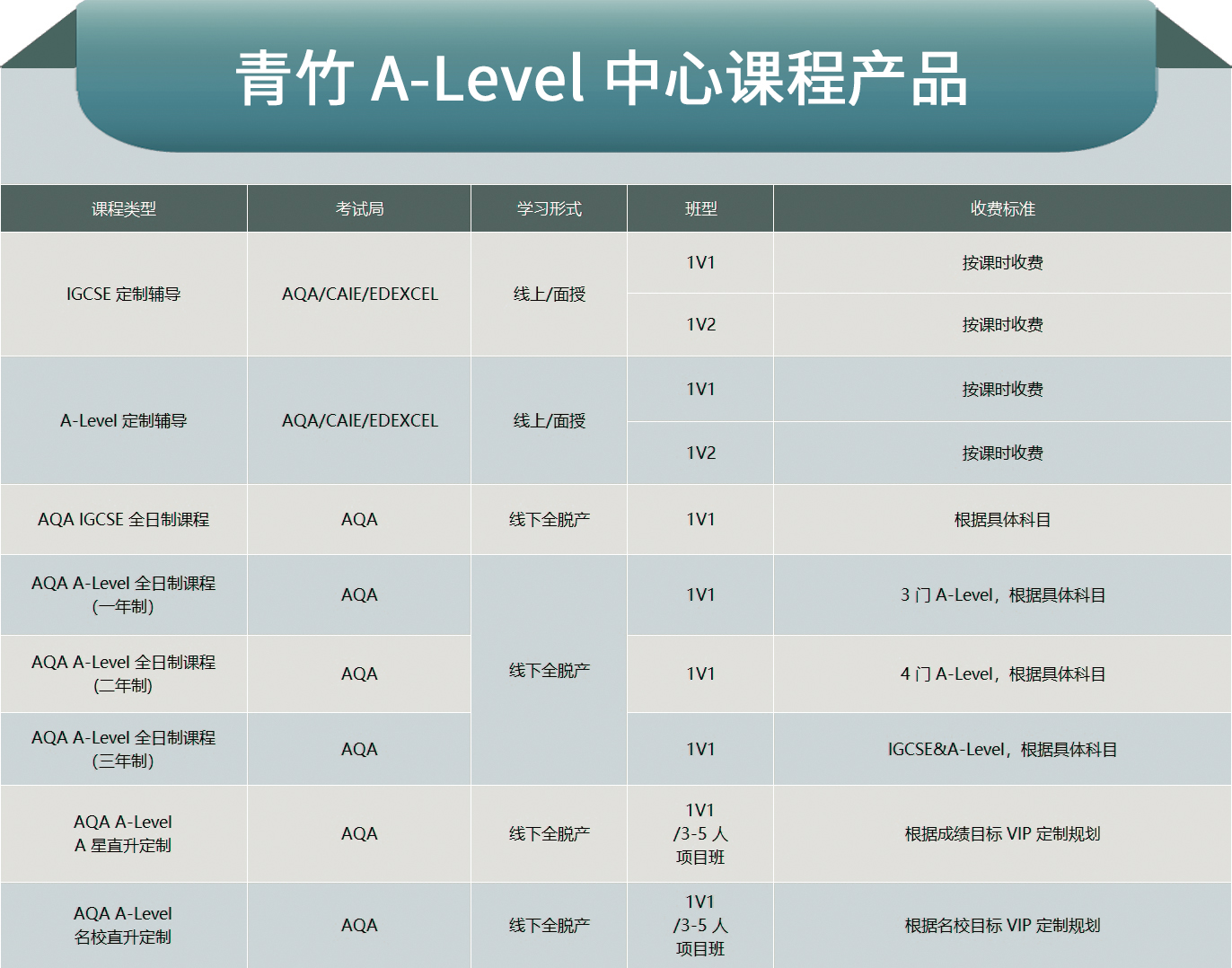This screenshot has width=1232, height=968.
Task: Click the fee cell in AQA IGCSE 全日制课程 row
Action: 1002,519
